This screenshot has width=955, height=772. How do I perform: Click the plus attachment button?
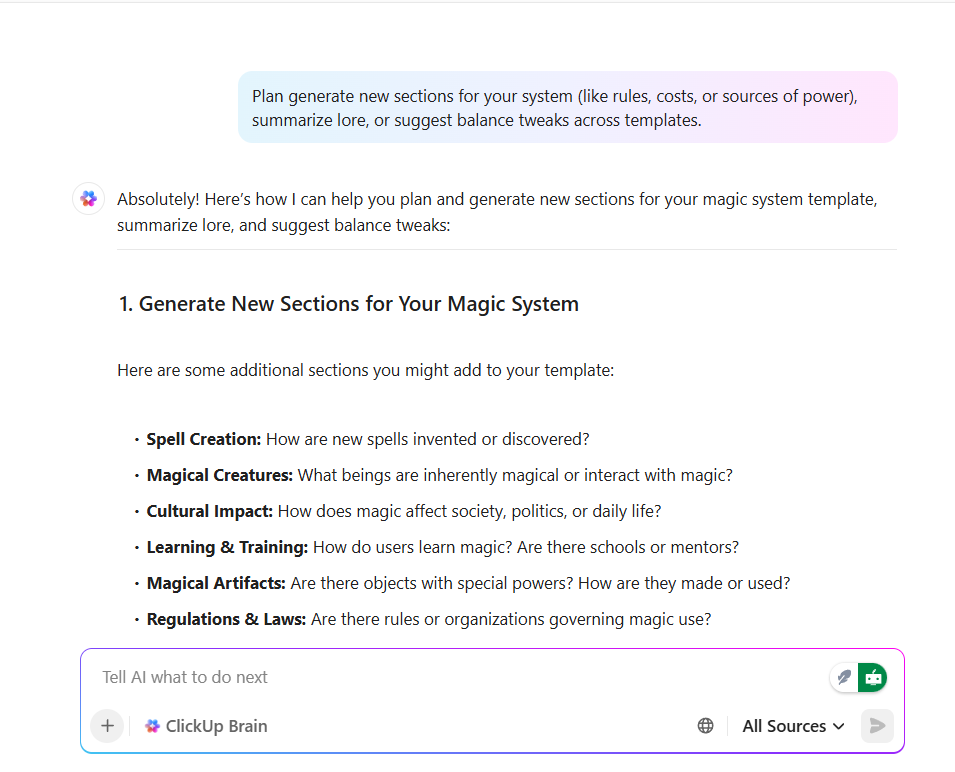click(x=107, y=726)
